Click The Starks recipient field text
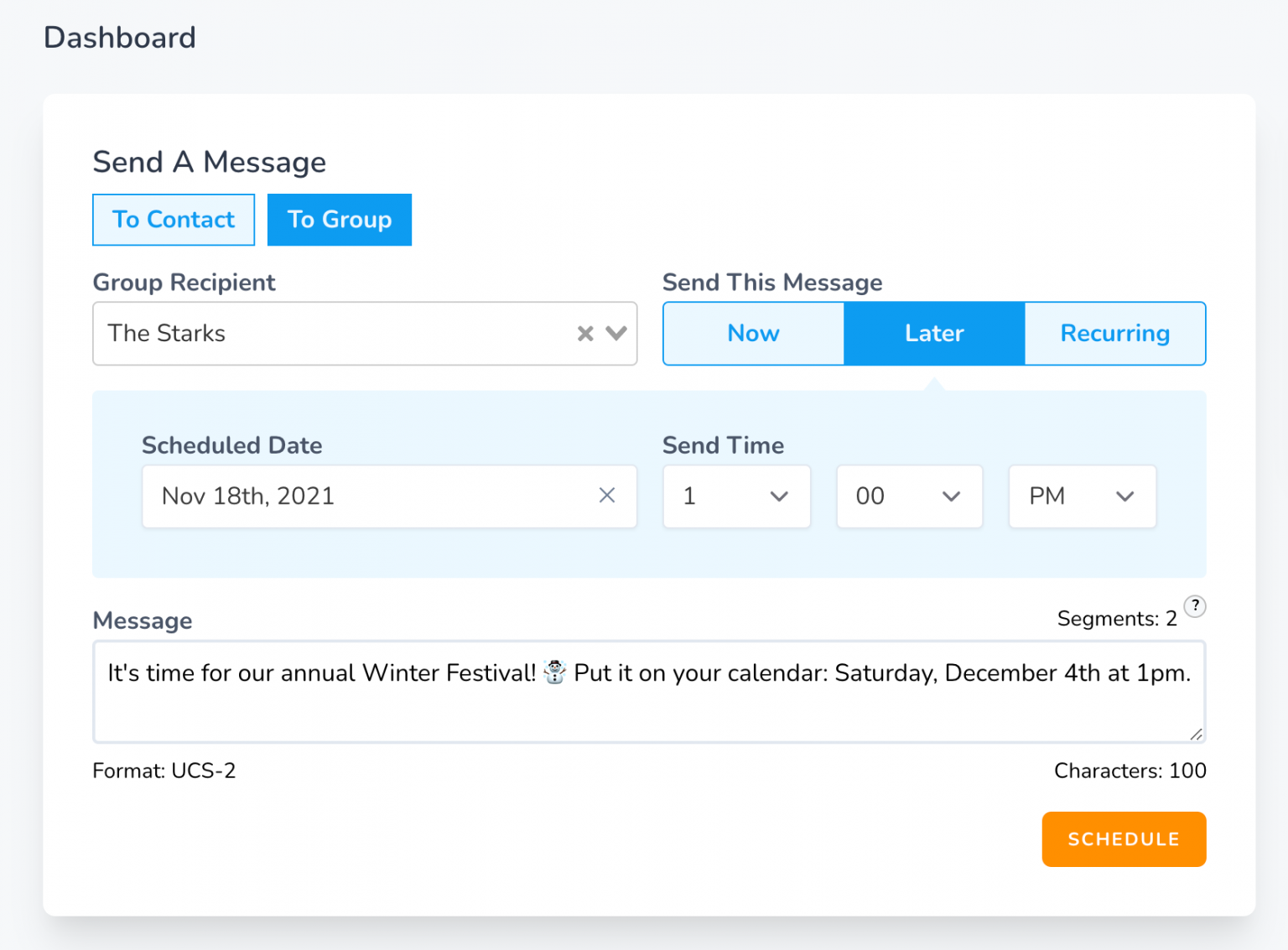 (167, 334)
